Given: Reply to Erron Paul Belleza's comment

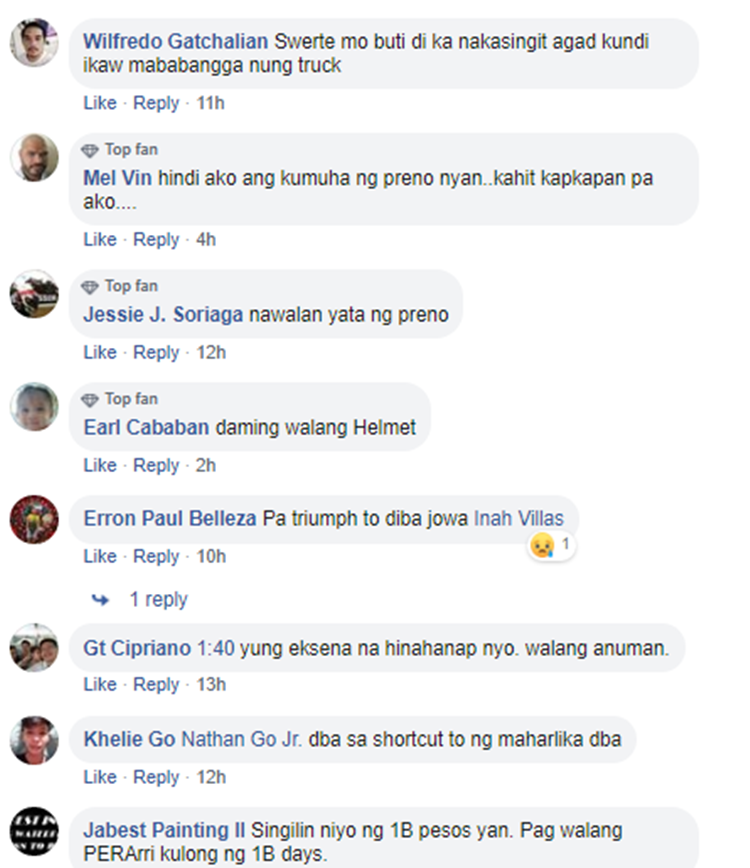Looking at the screenshot, I should pos(156,556).
